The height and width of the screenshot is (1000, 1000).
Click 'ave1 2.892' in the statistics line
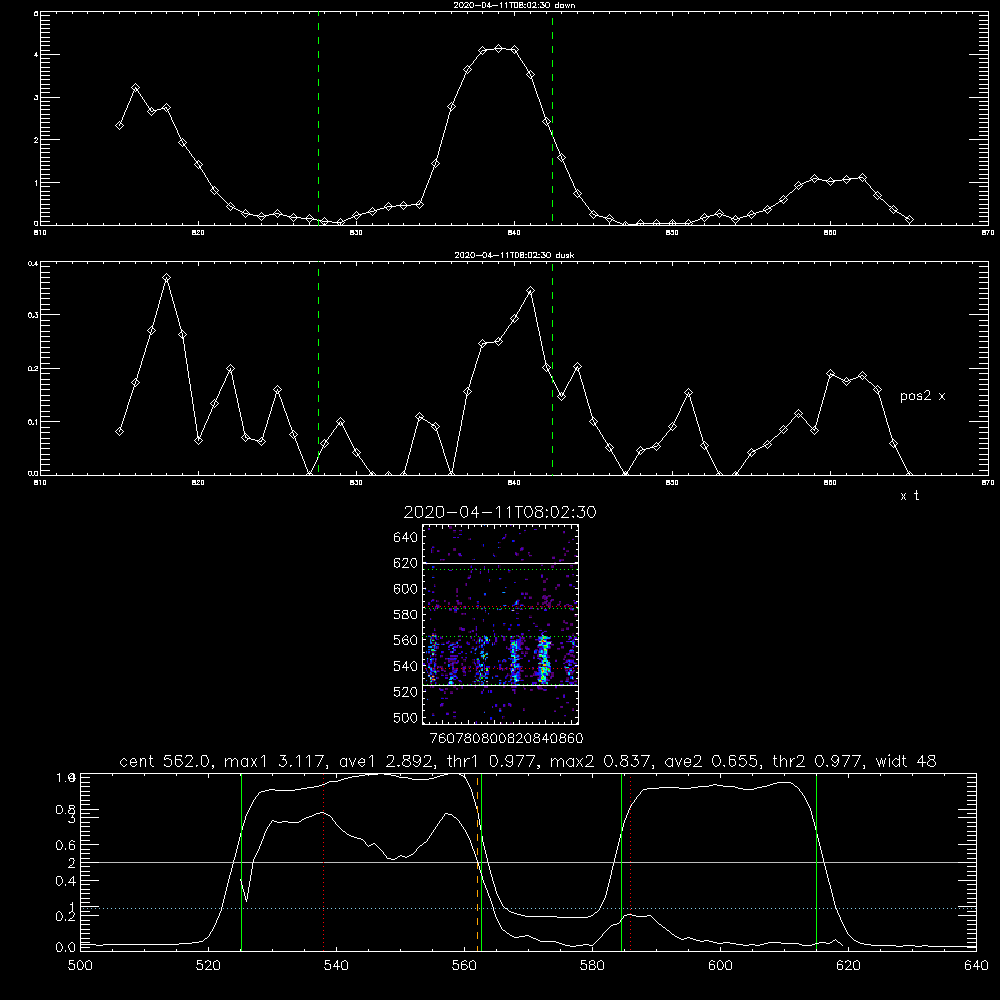[386, 761]
